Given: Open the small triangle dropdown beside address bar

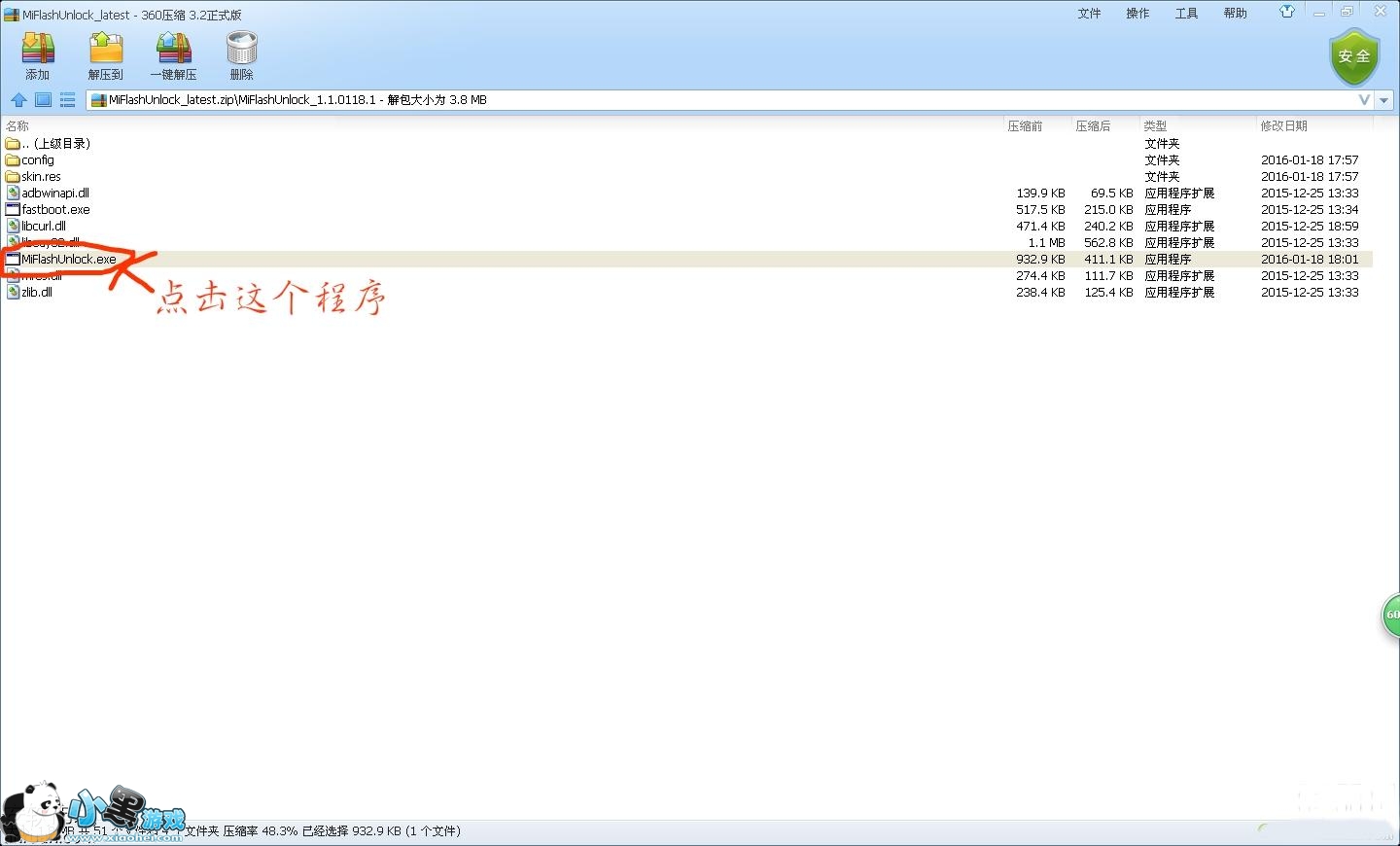Looking at the screenshot, I should (x=1383, y=100).
